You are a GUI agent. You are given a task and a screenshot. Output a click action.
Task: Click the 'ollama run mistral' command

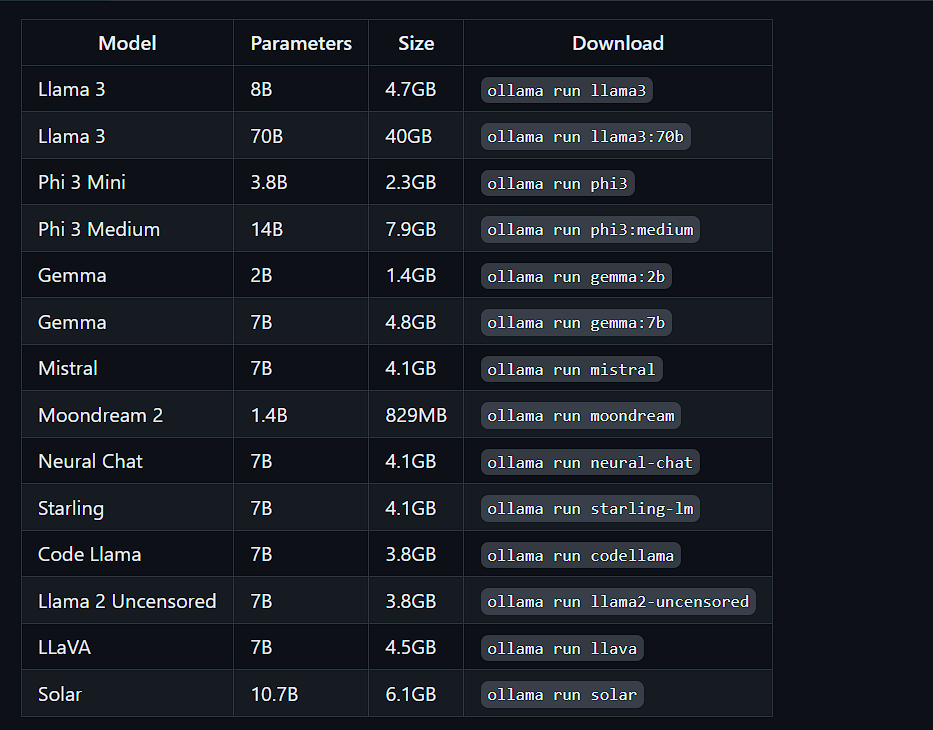coord(571,369)
